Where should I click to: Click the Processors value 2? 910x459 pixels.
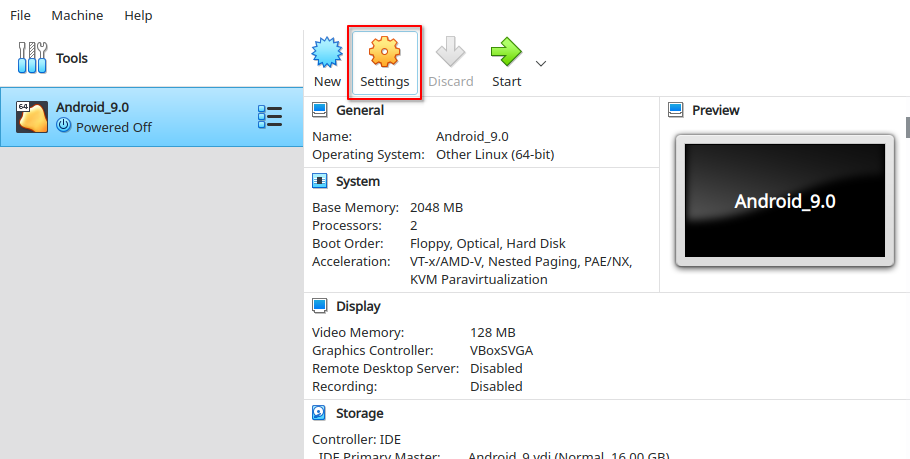(x=413, y=225)
